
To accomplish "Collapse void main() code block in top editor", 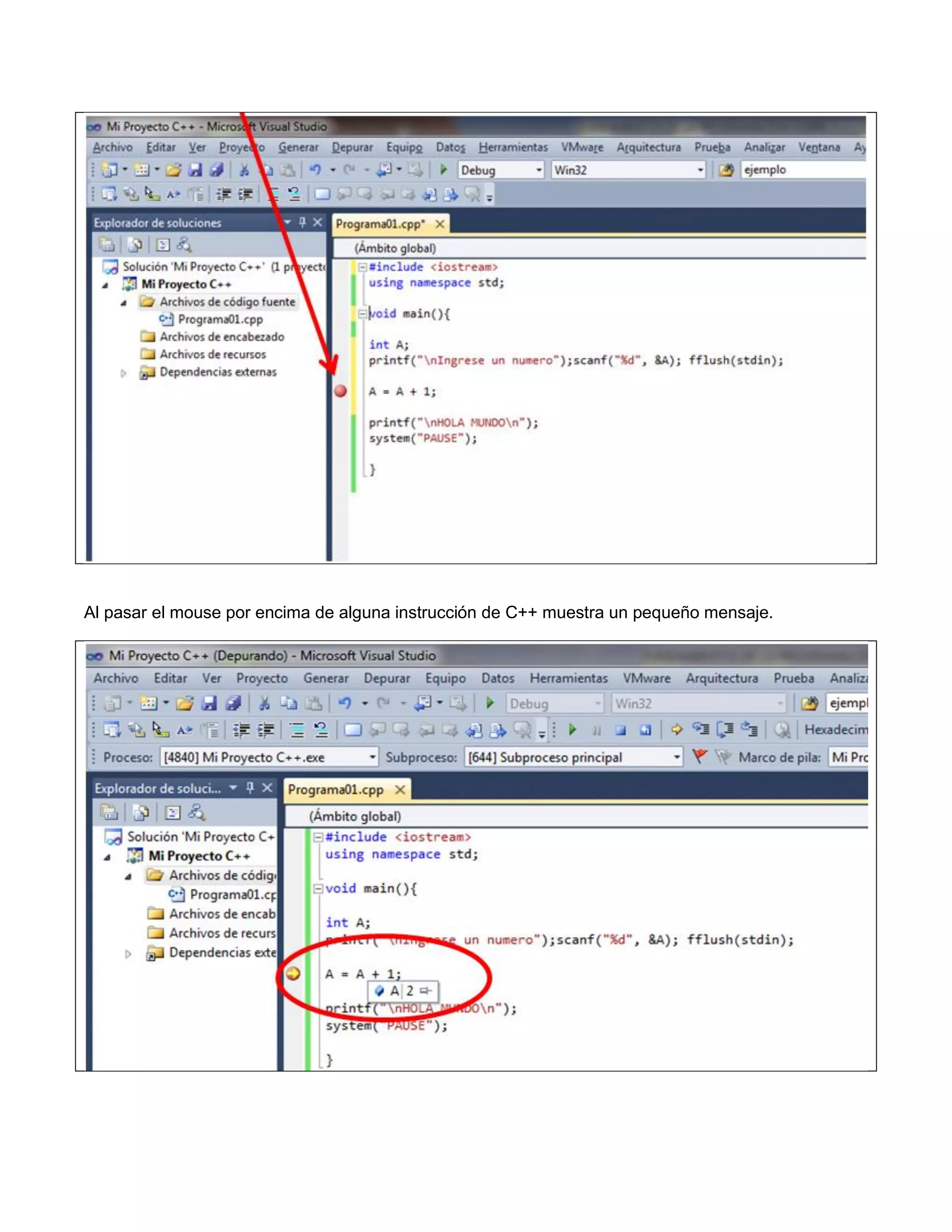I will [362, 314].
